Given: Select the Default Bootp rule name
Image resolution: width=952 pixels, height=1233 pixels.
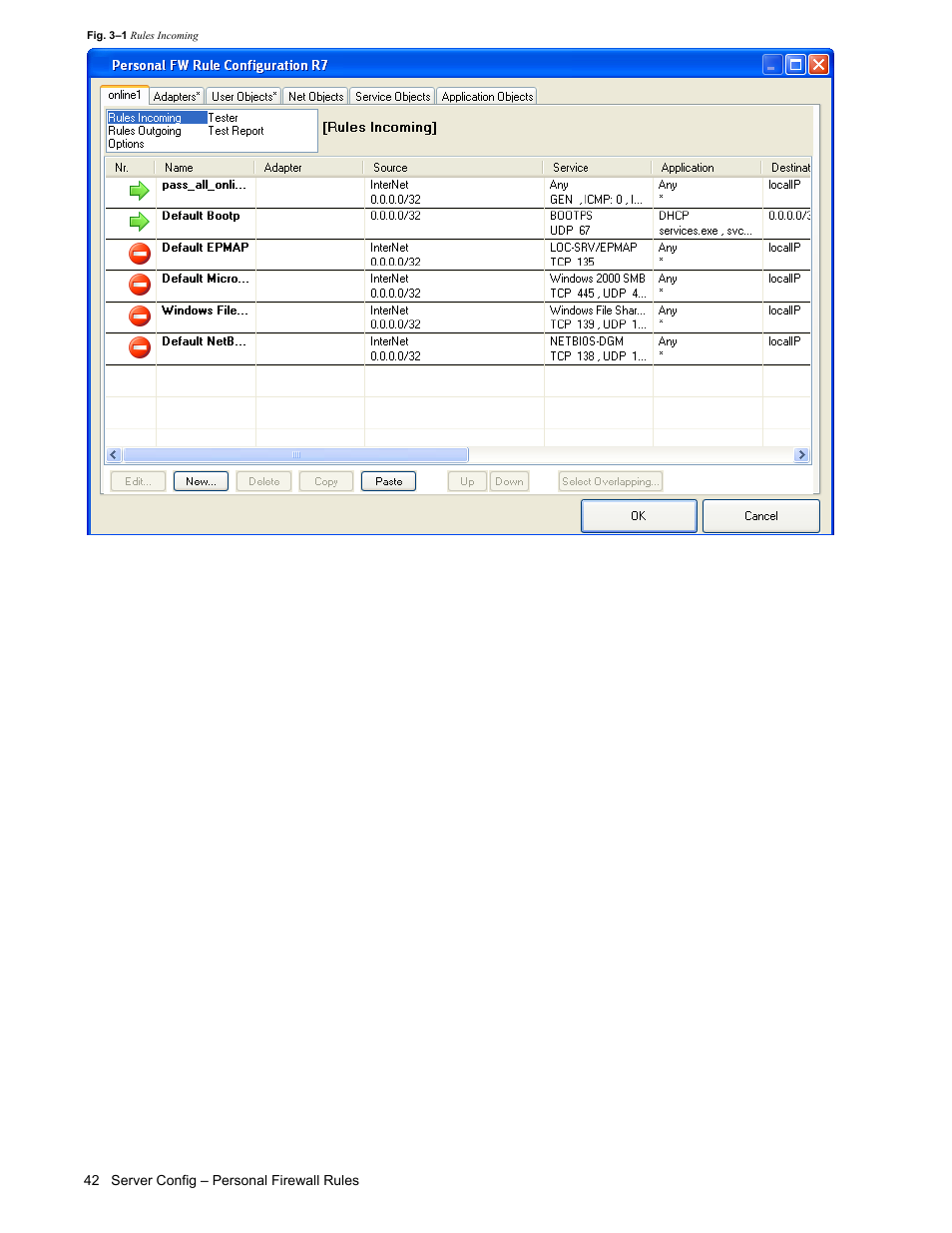Looking at the screenshot, I should point(201,216).
